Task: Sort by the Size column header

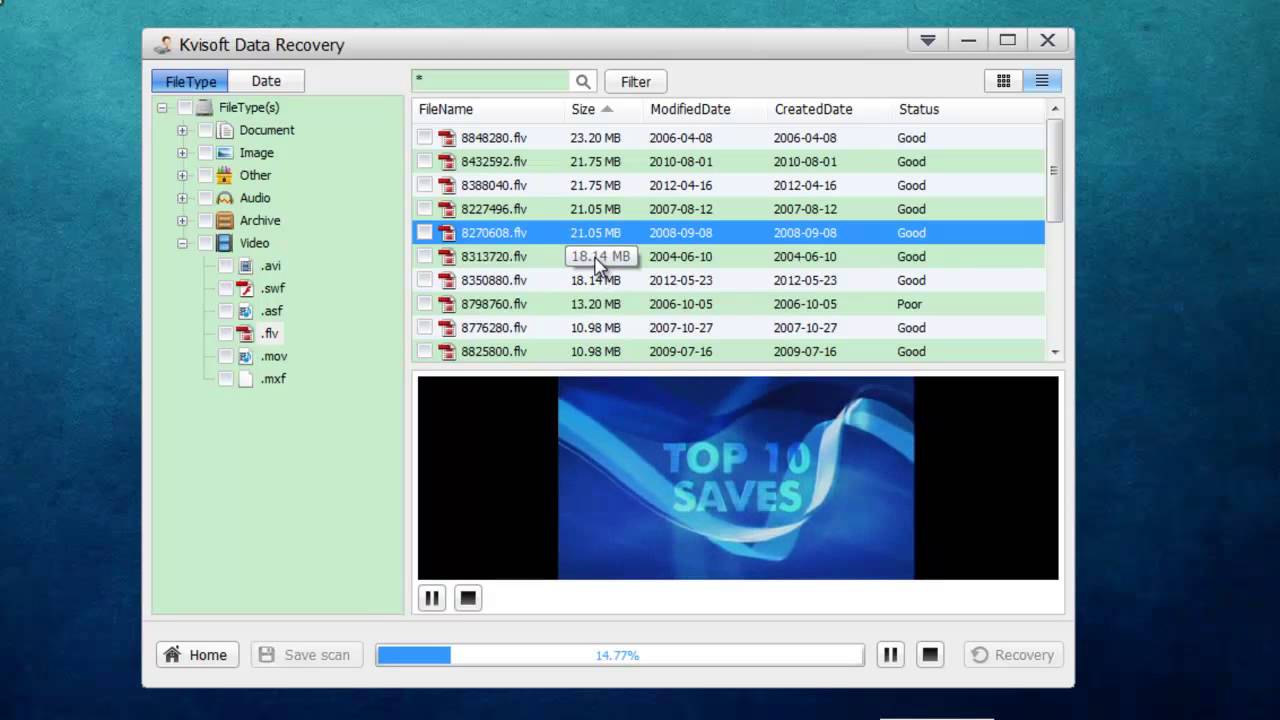Action: tap(603, 109)
